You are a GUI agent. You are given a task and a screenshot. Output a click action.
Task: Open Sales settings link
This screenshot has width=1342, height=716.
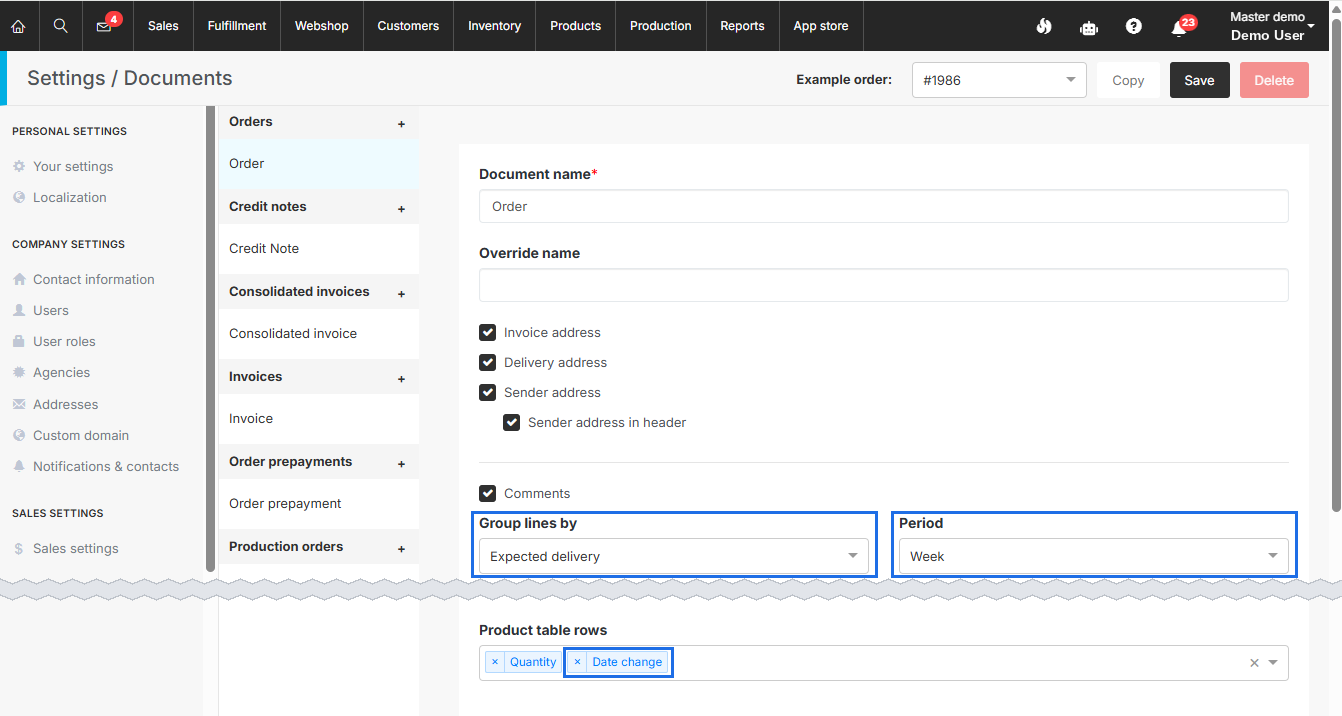point(75,548)
